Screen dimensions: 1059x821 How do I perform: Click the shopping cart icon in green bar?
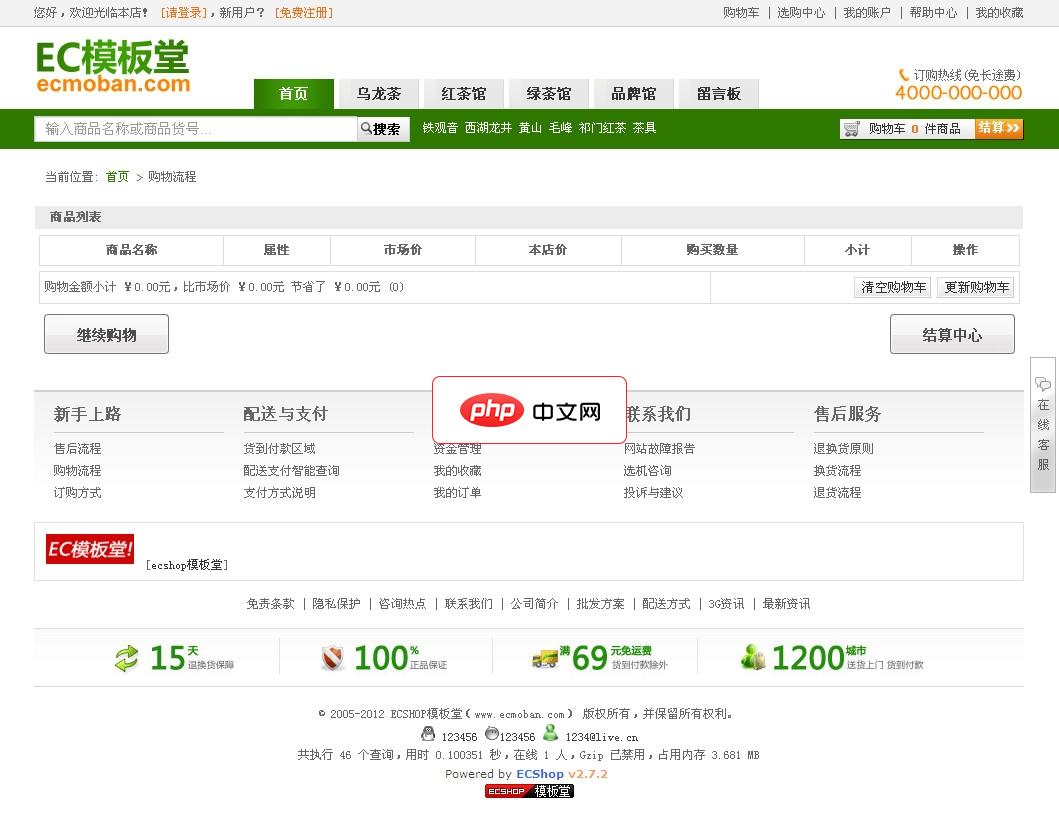point(852,129)
